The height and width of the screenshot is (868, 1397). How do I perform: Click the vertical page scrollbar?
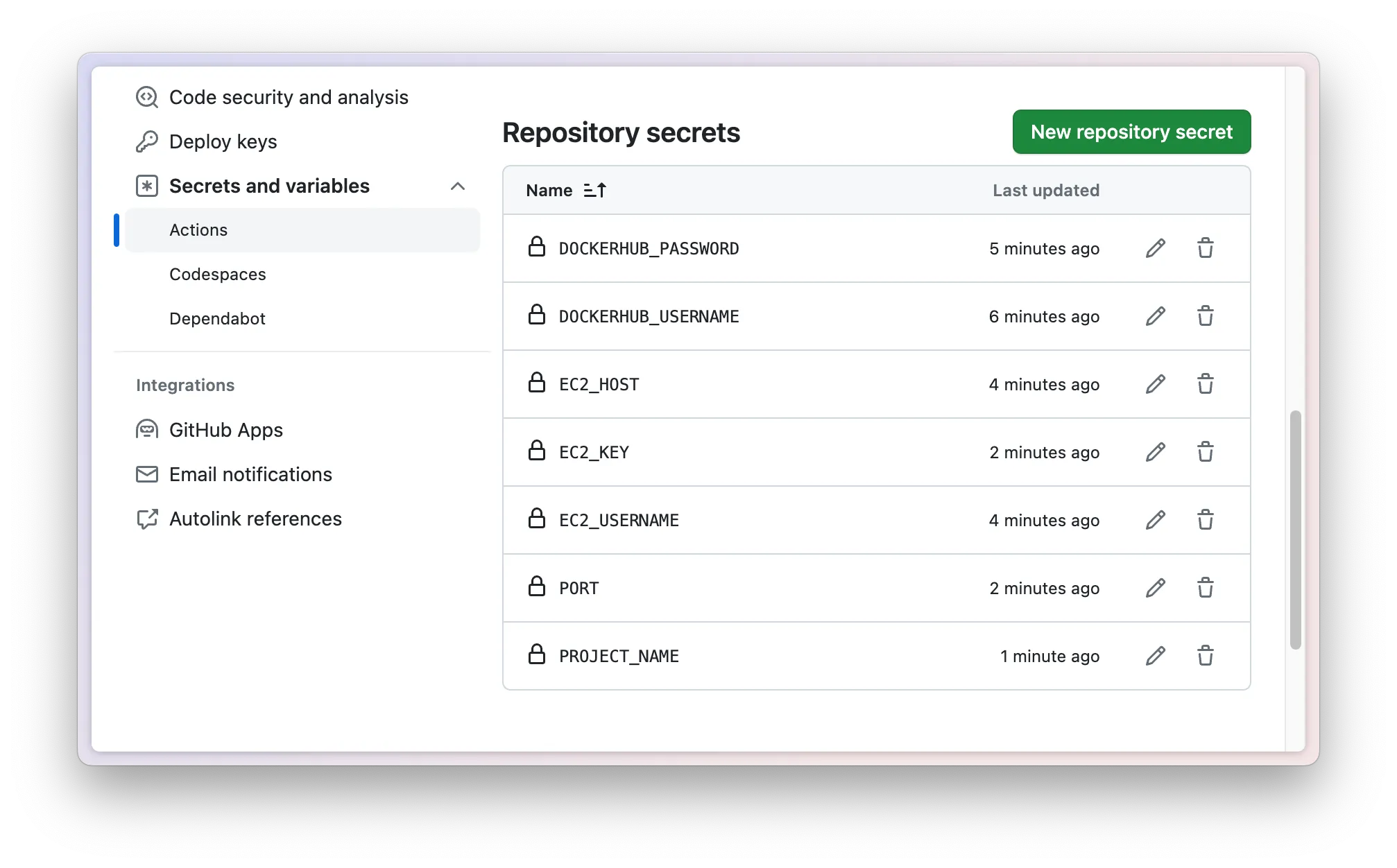[x=1294, y=530]
